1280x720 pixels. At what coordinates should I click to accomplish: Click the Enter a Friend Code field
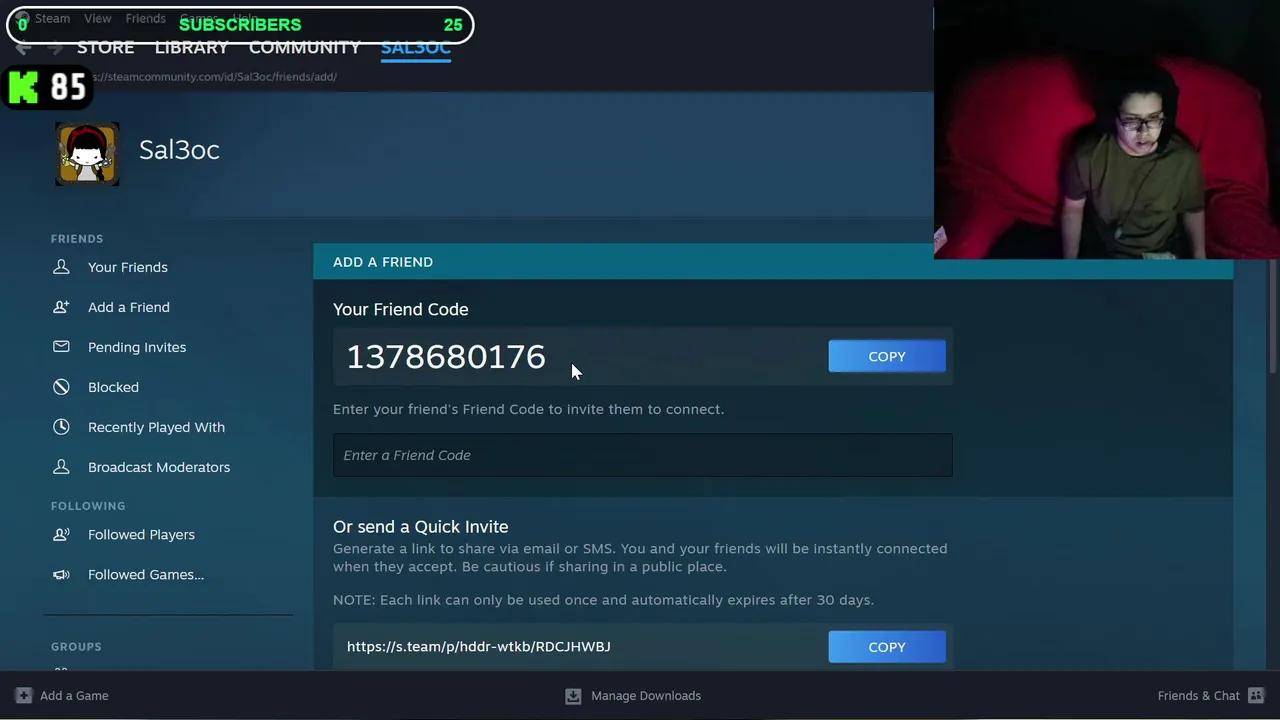pyautogui.click(x=642, y=455)
